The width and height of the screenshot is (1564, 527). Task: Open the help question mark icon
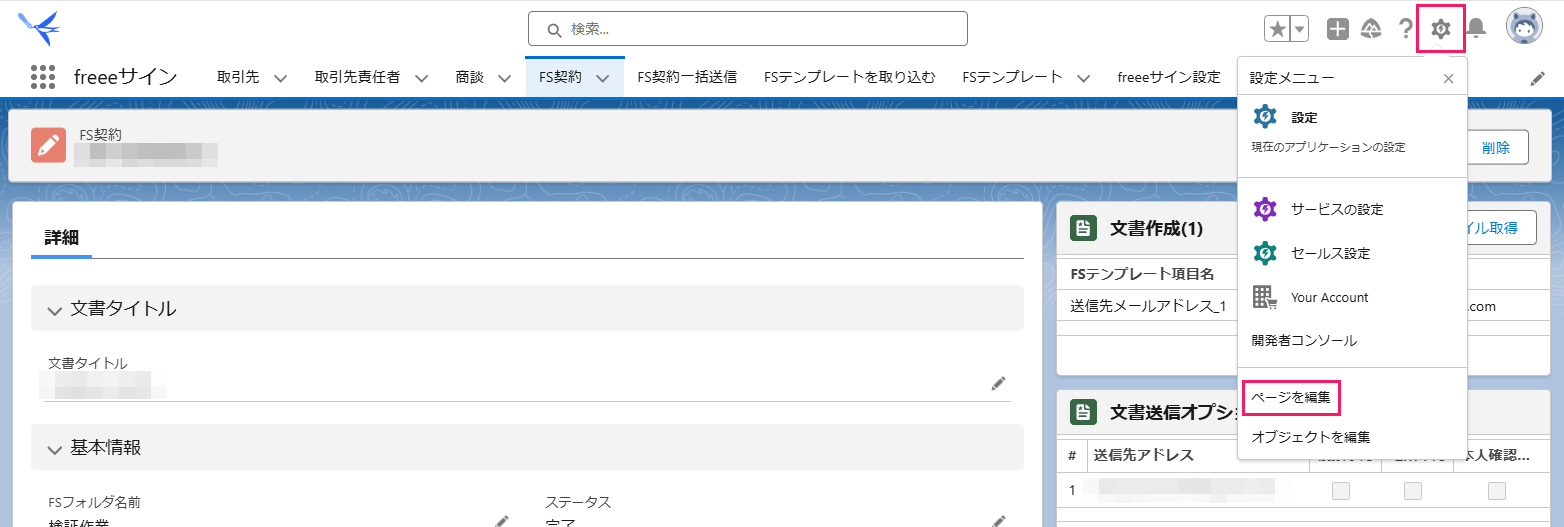[x=1405, y=29]
